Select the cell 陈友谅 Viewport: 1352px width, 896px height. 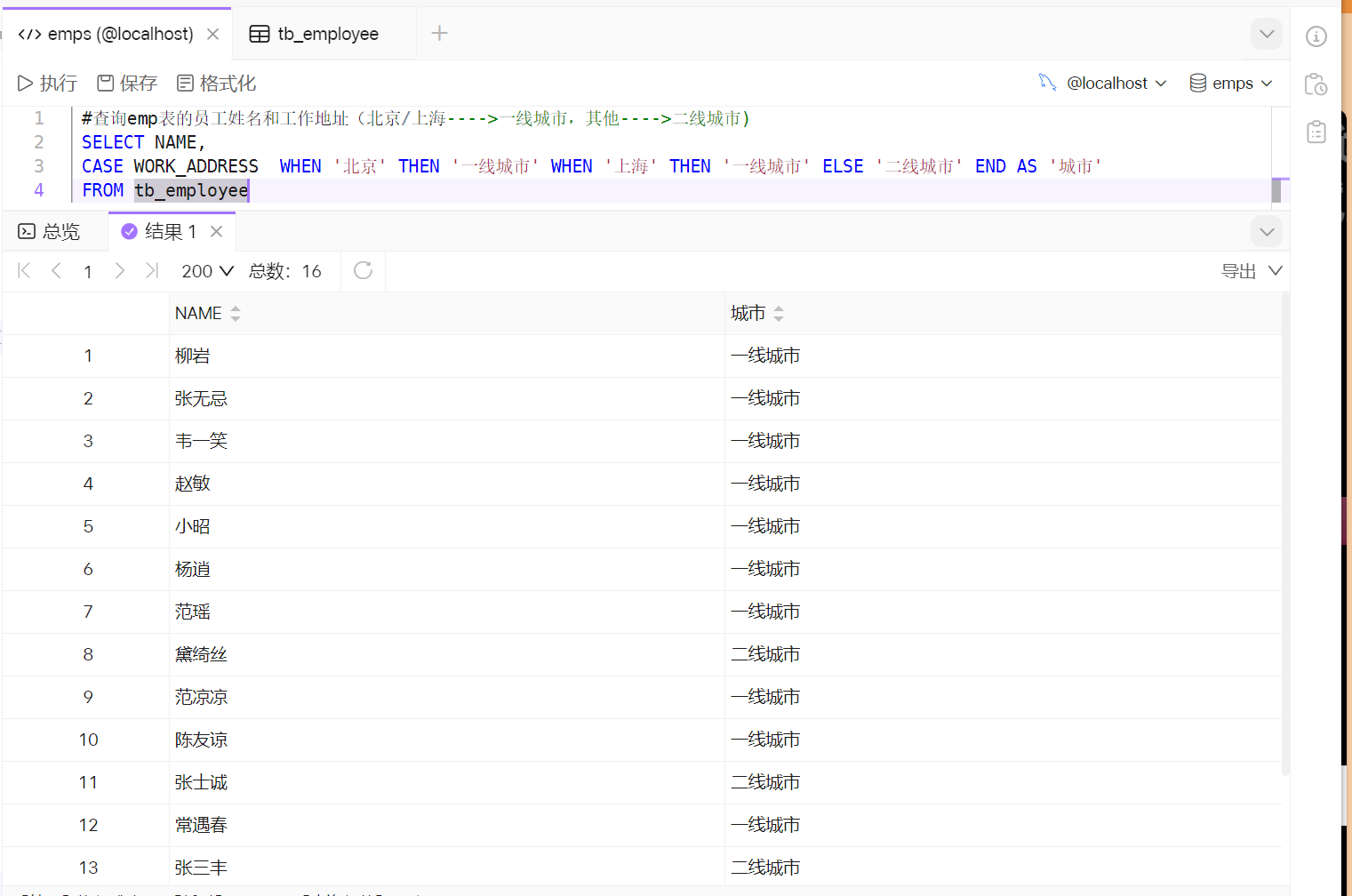tap(447, 740)
